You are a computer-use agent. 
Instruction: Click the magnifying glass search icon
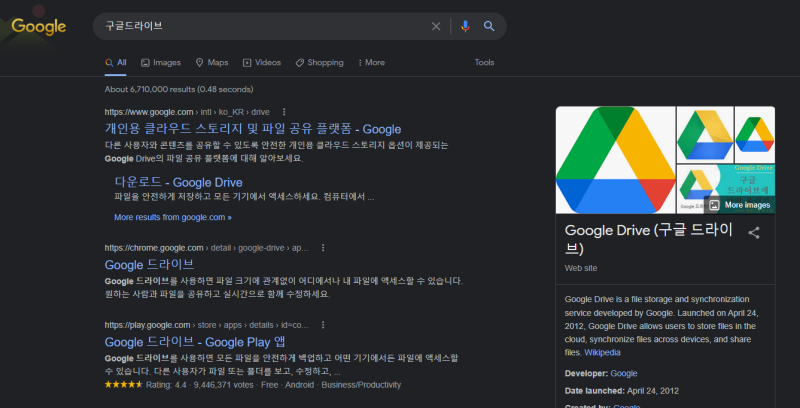[x=489, y=26]
